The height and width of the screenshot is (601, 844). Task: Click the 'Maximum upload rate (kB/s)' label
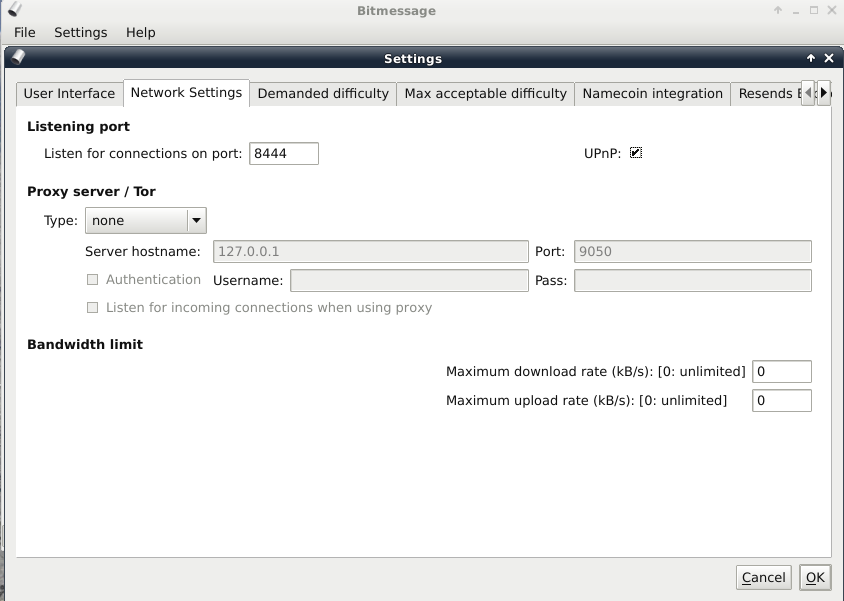click(x=586, y=400)
